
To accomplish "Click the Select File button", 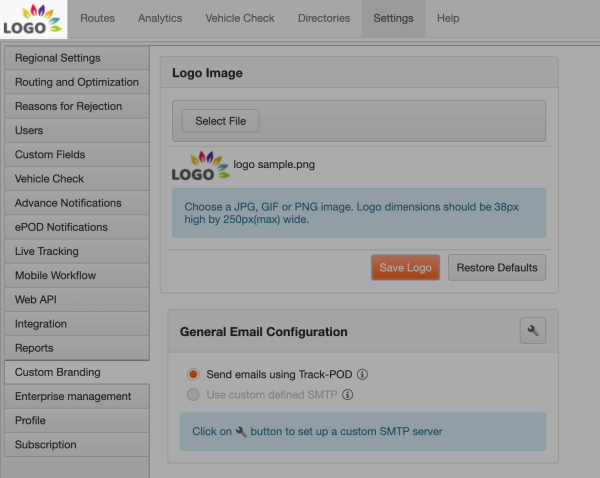I will point(220,121).
